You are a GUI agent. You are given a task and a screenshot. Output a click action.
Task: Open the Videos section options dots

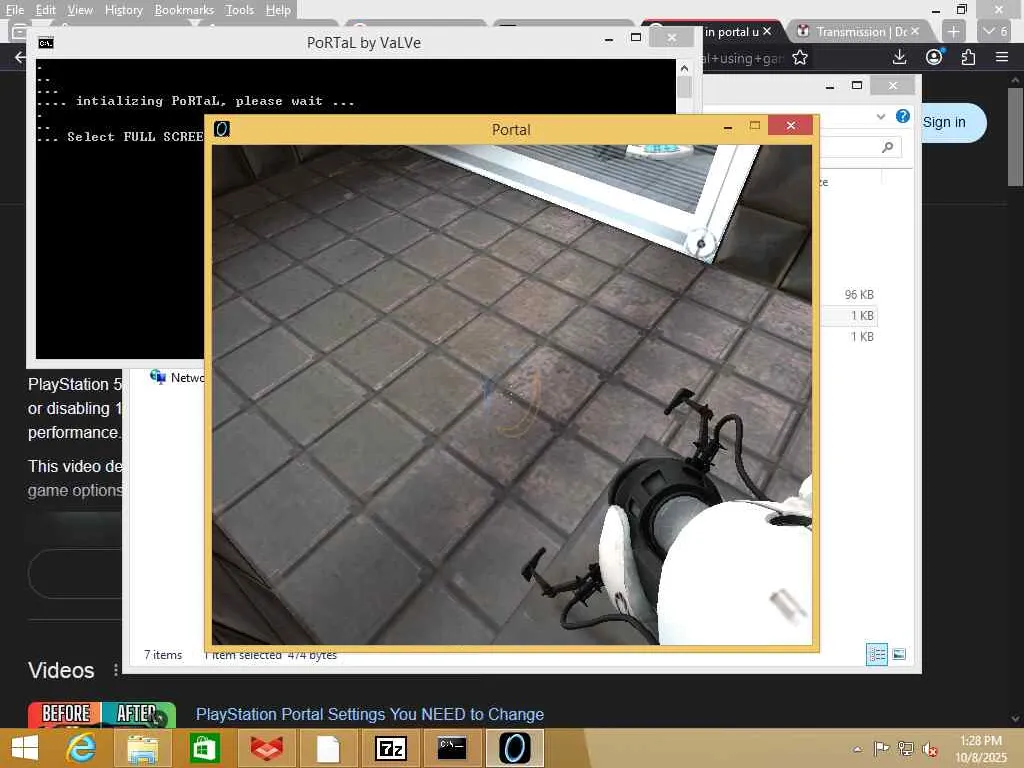116,670
